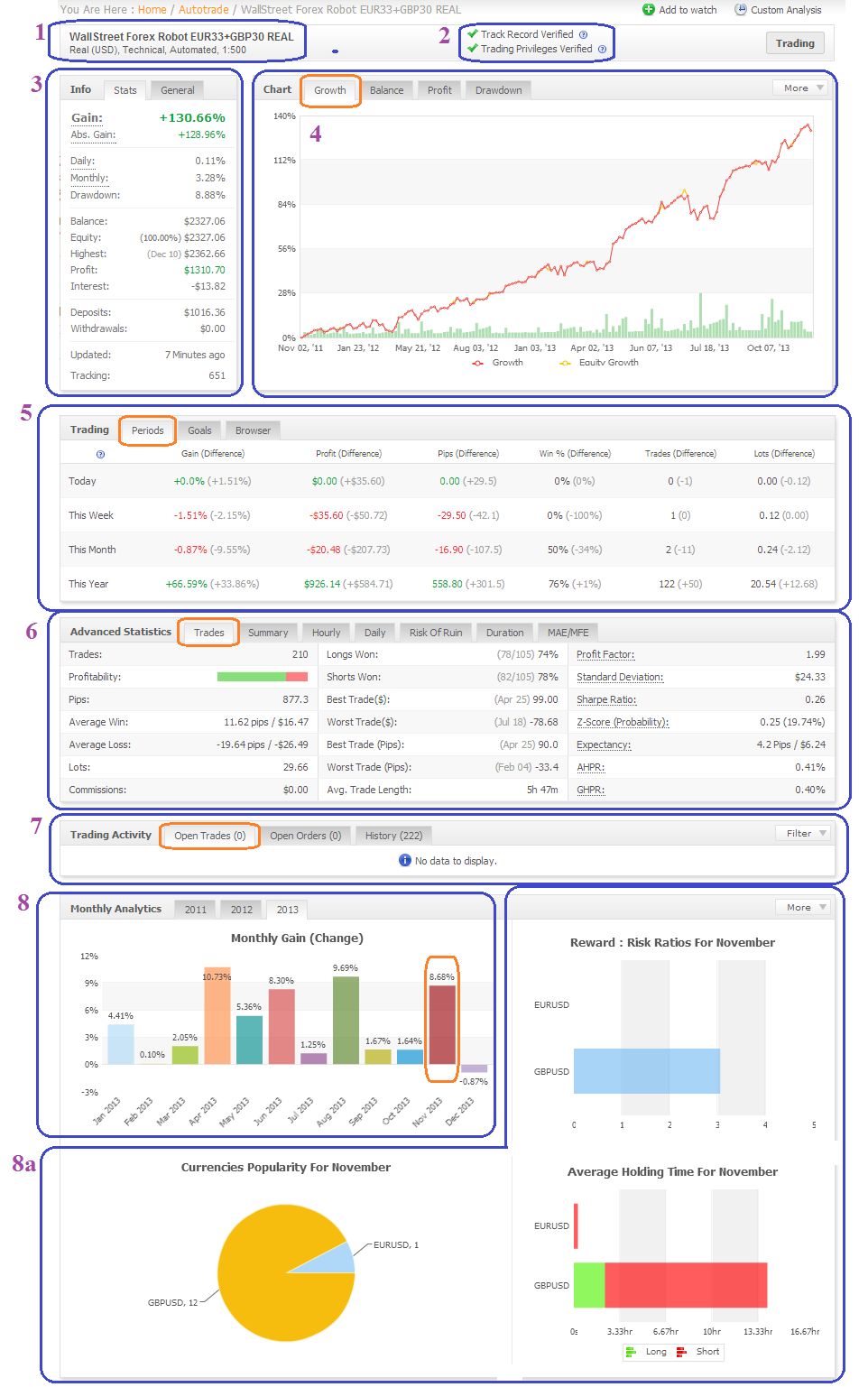Click the AHPR term link
868x1387 pixels.
pyautogui.click(x=591, y=767)
